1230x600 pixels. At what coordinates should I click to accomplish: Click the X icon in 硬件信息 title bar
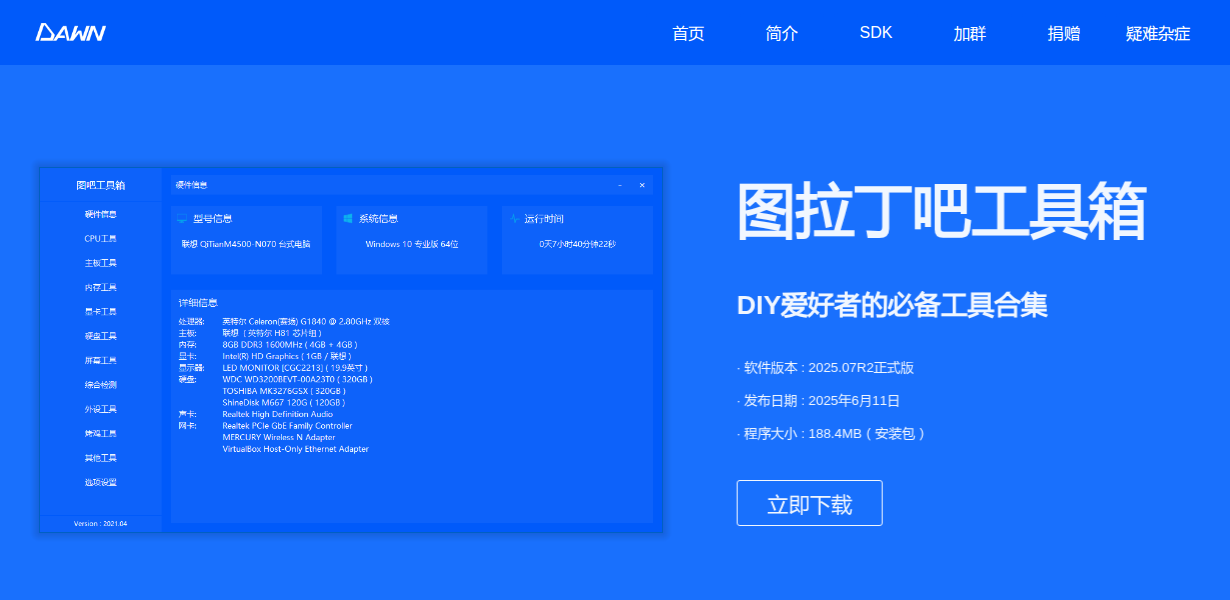point(642,185)
